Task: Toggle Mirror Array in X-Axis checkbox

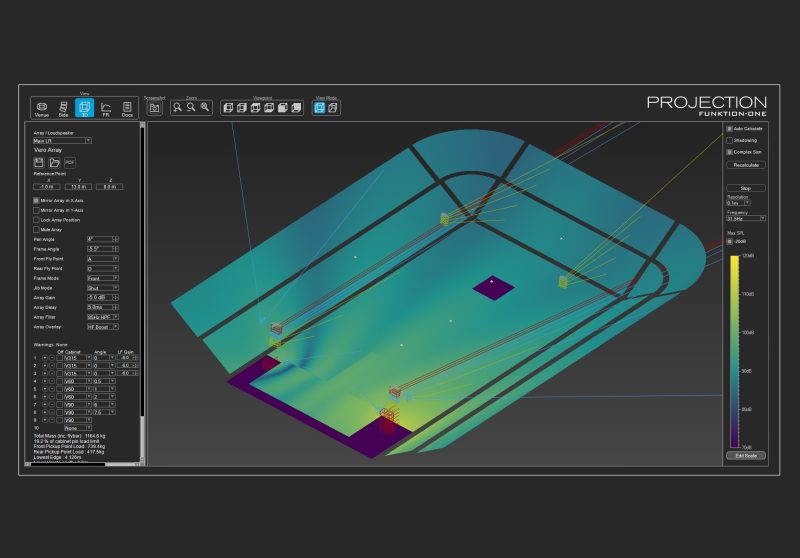Action: 37,201
